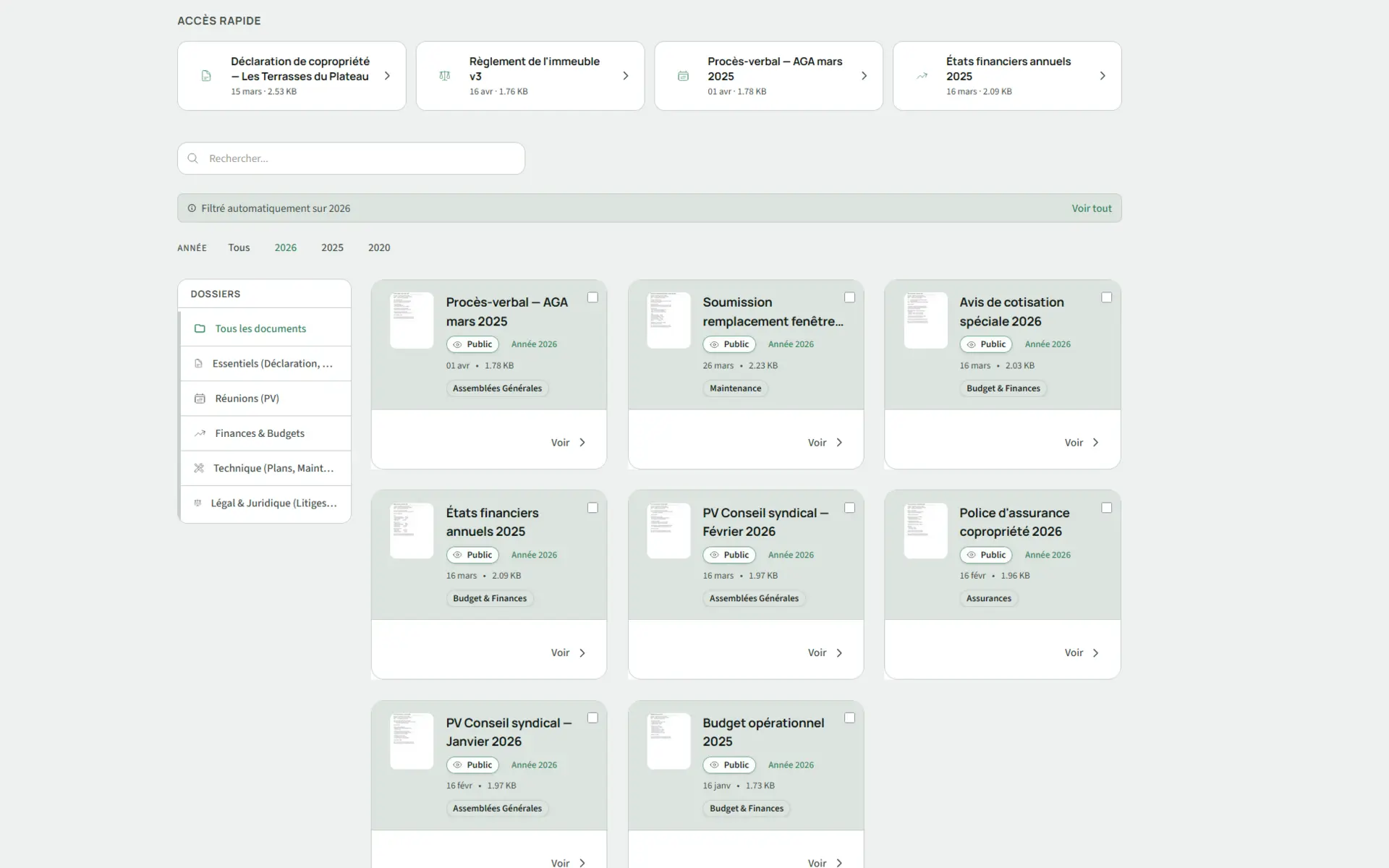Expand the Règlement de l'immeuble v3 card chevron
The height and width of the screenshot is (868, 1389).
pyautogui.click(x=625, y=75)
